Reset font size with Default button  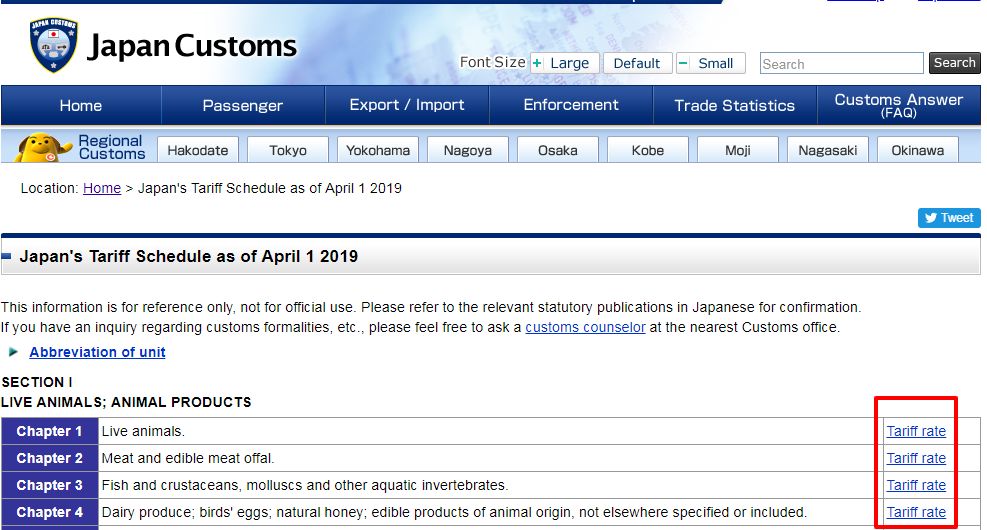tap(637, 63)
